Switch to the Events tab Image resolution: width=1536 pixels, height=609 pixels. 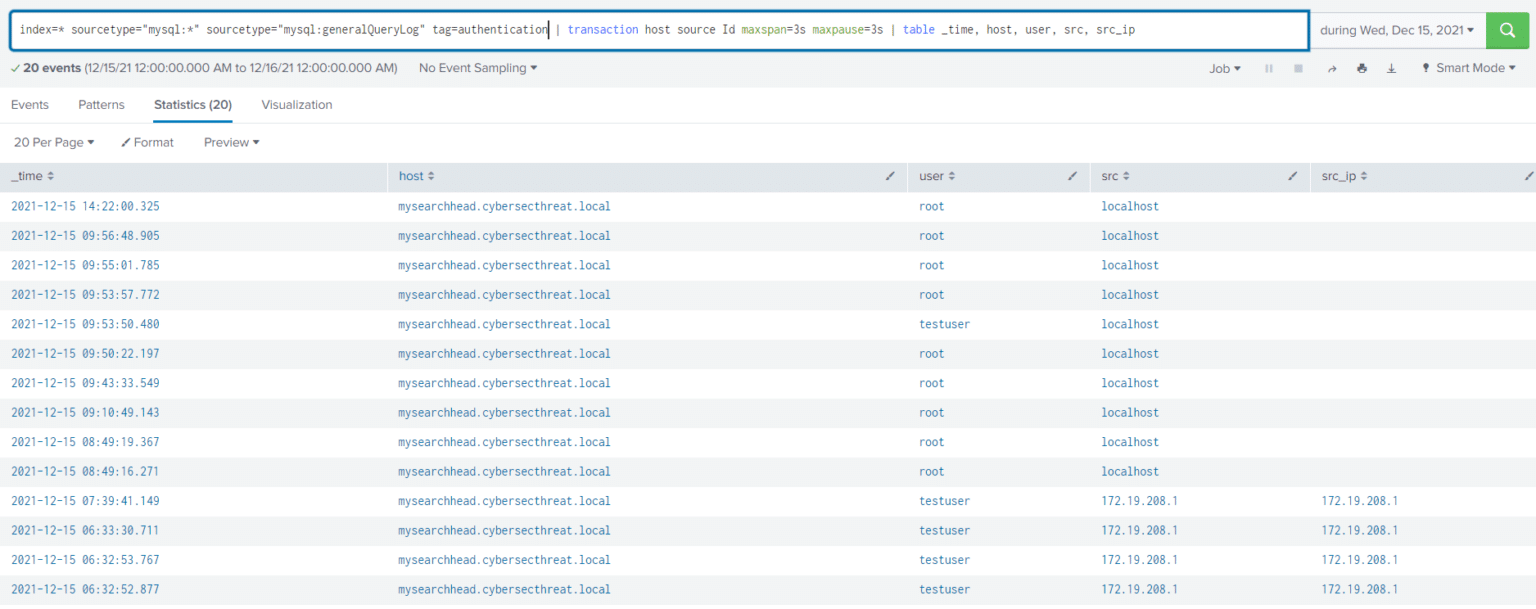(x=30, y=105)
